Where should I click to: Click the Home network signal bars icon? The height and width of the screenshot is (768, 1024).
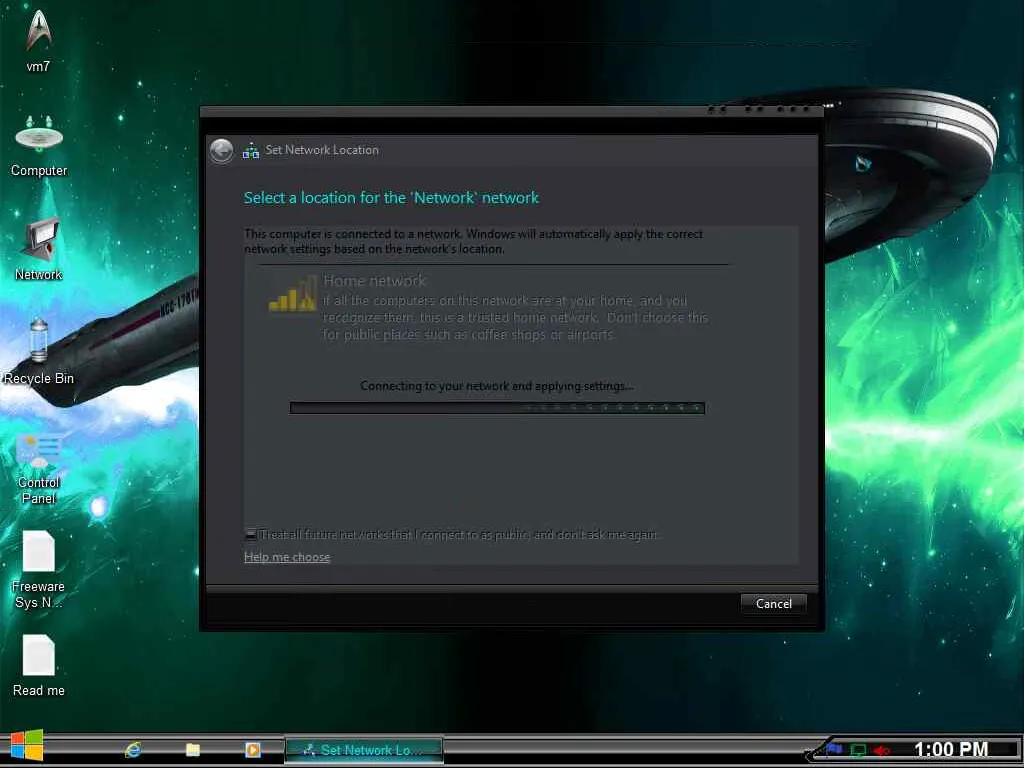(x=293, y=293)
